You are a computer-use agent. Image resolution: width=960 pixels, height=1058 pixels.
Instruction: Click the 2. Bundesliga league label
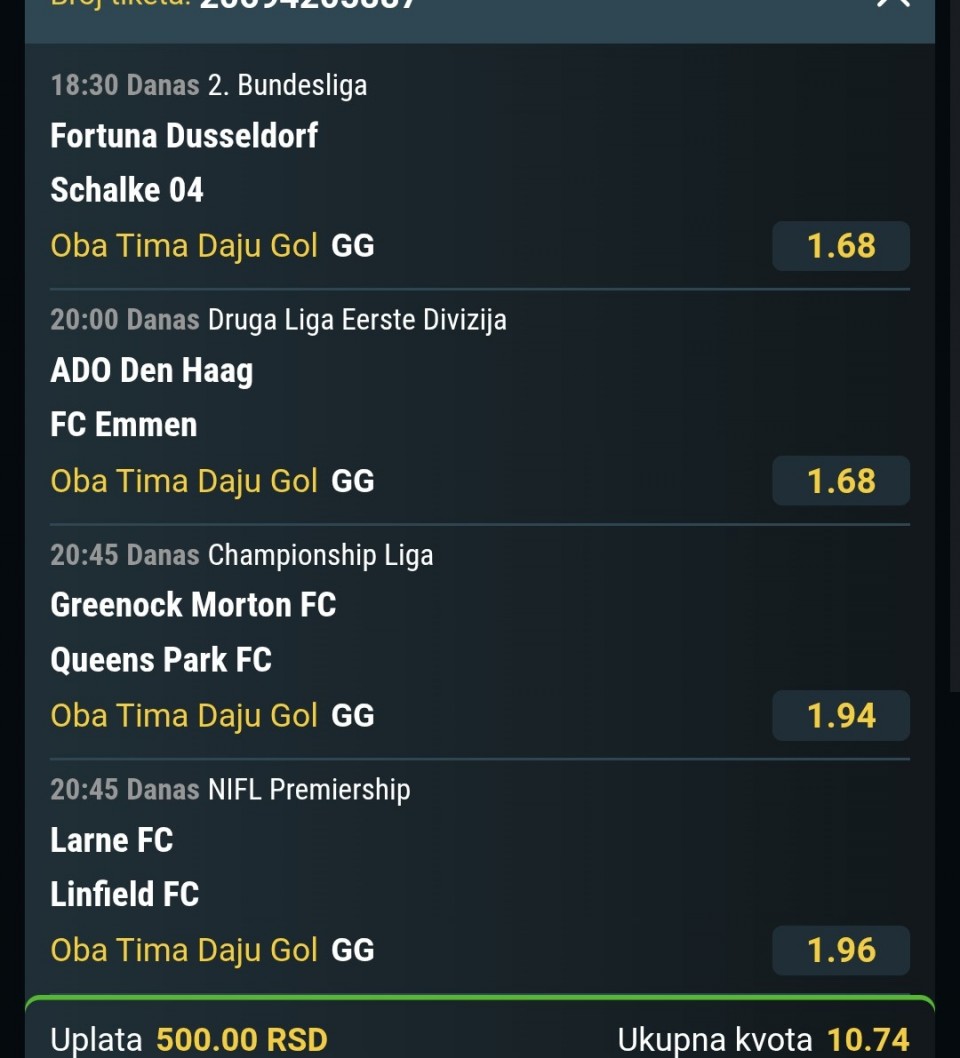[x=287, y=85]
